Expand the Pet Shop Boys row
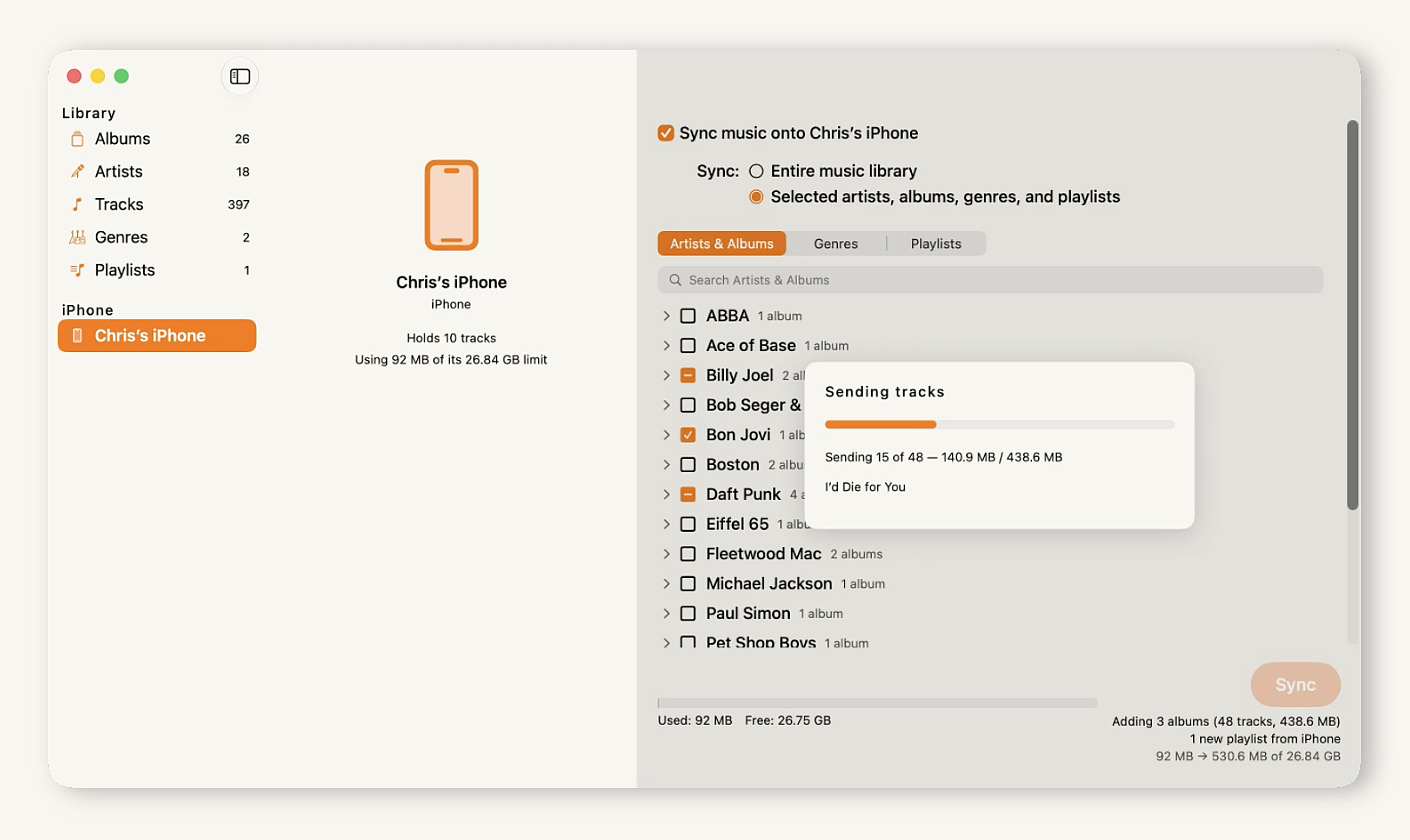The height and width of the screenshot is (840, 1410). [666, 642]
